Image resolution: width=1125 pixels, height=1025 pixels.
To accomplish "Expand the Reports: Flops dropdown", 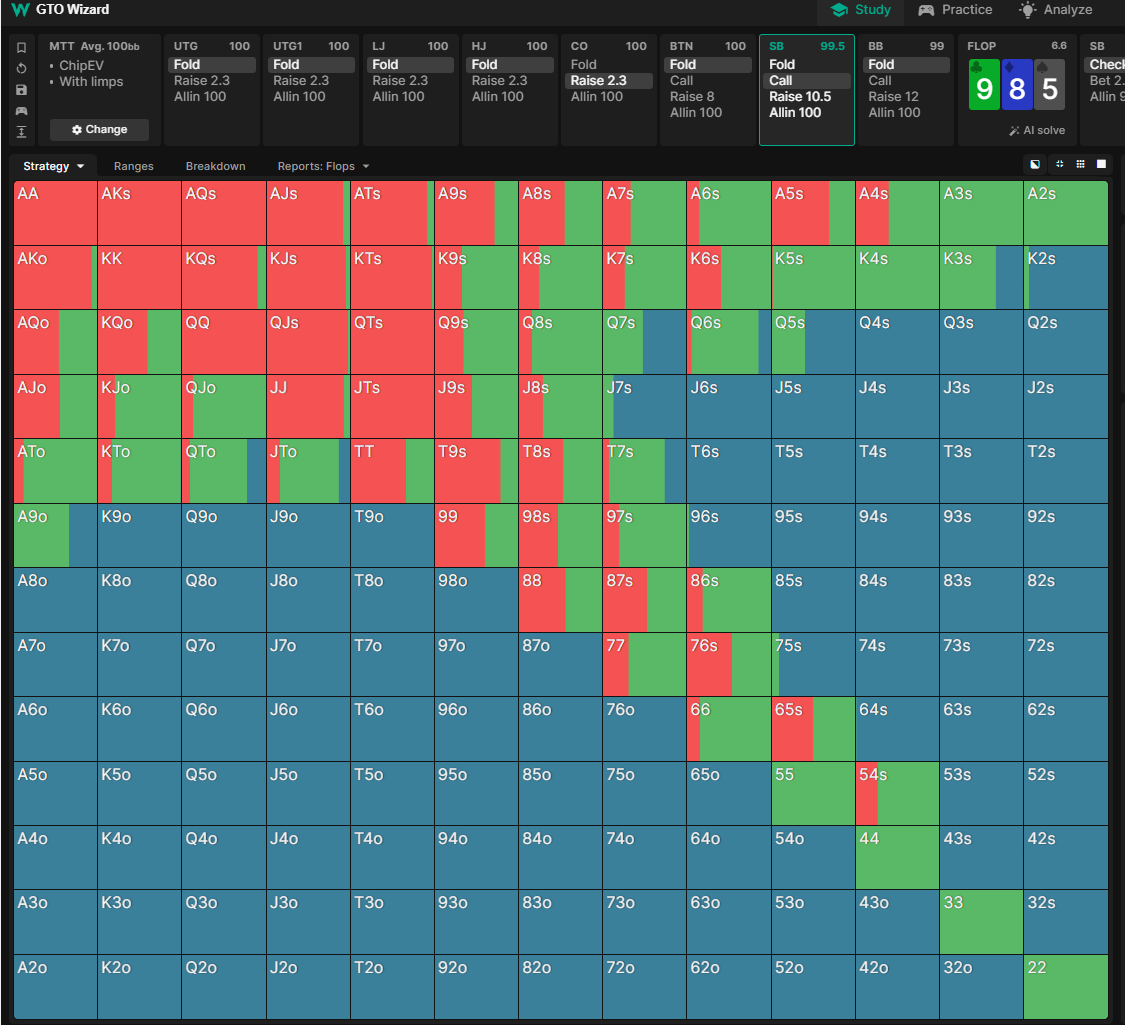I will point(323,166).
